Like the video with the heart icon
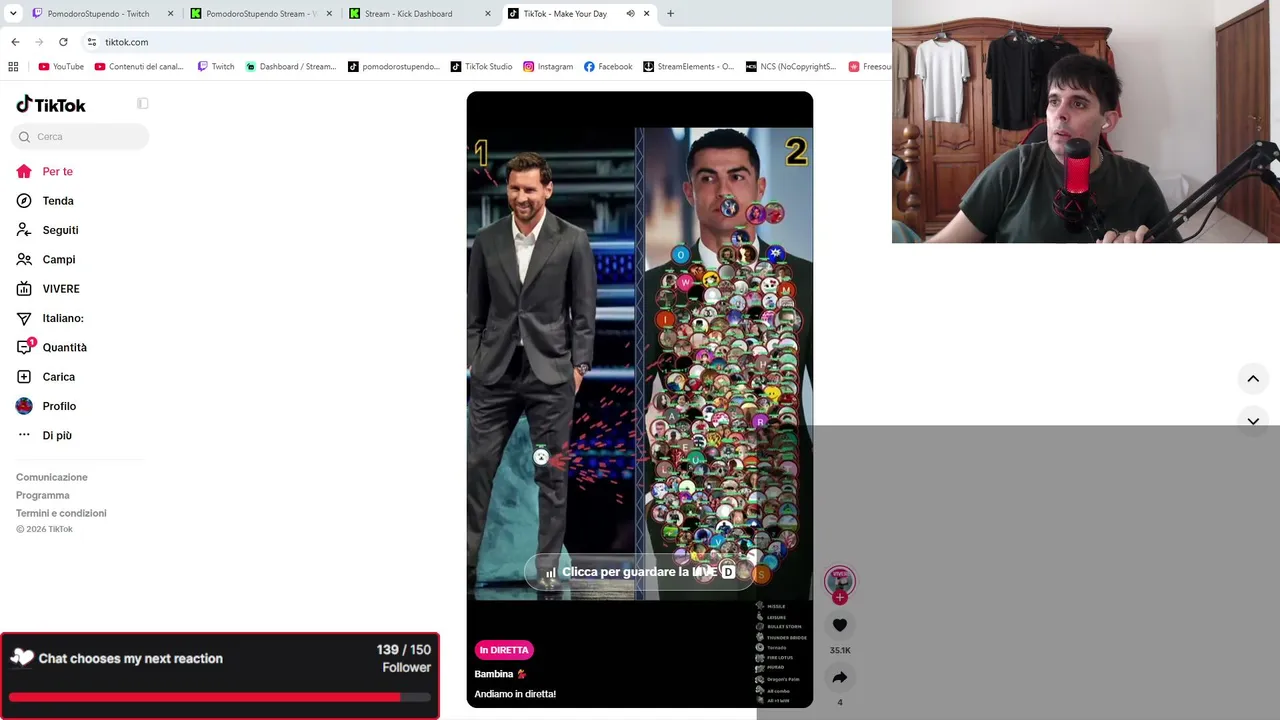The image size is (1280, 720). [x=840, y=625]
